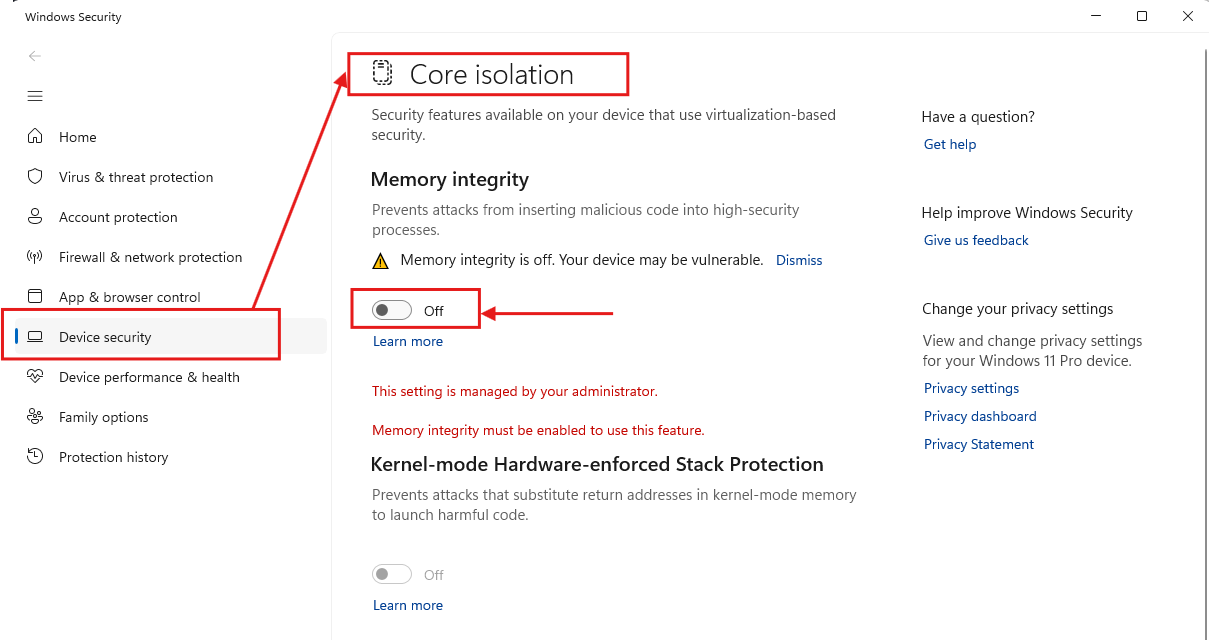The height and width of the screenshot is (640, 1209).
Task: Click the Firewall & network protection antenna icon
Action: tap(35, 257)
